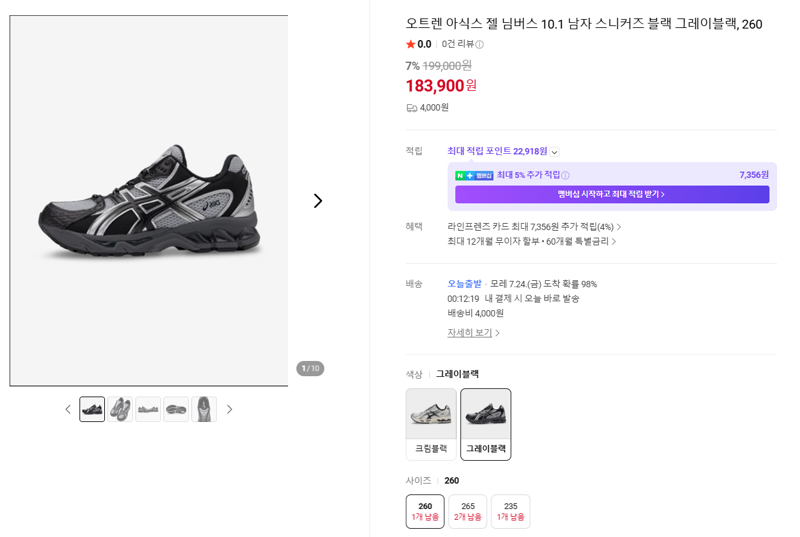The width and height of the screenshot is (800, 537).
Task: Select size 260 option
Action: coord(425,511)
